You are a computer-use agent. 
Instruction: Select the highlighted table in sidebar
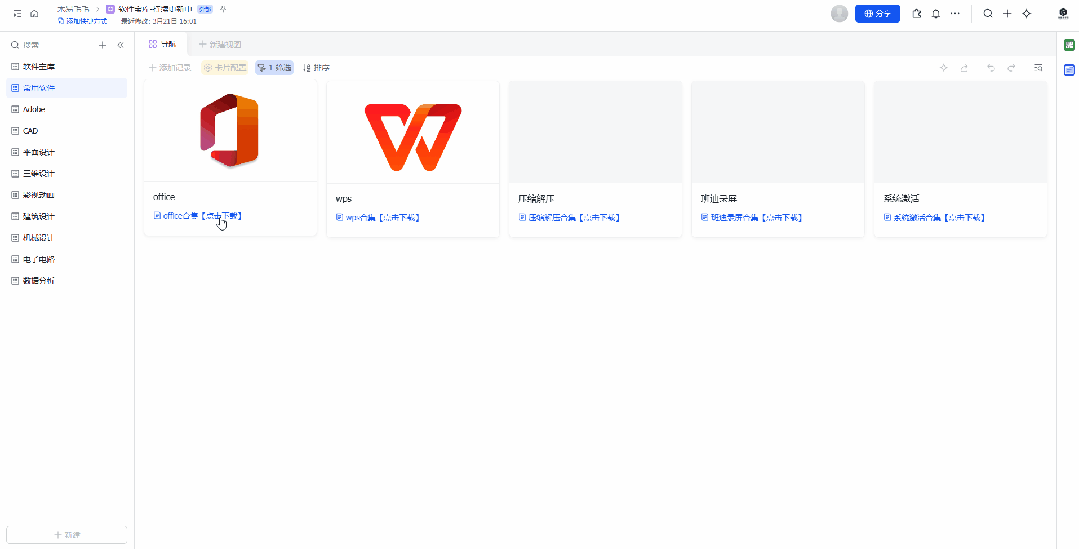(x=67, y=88)
